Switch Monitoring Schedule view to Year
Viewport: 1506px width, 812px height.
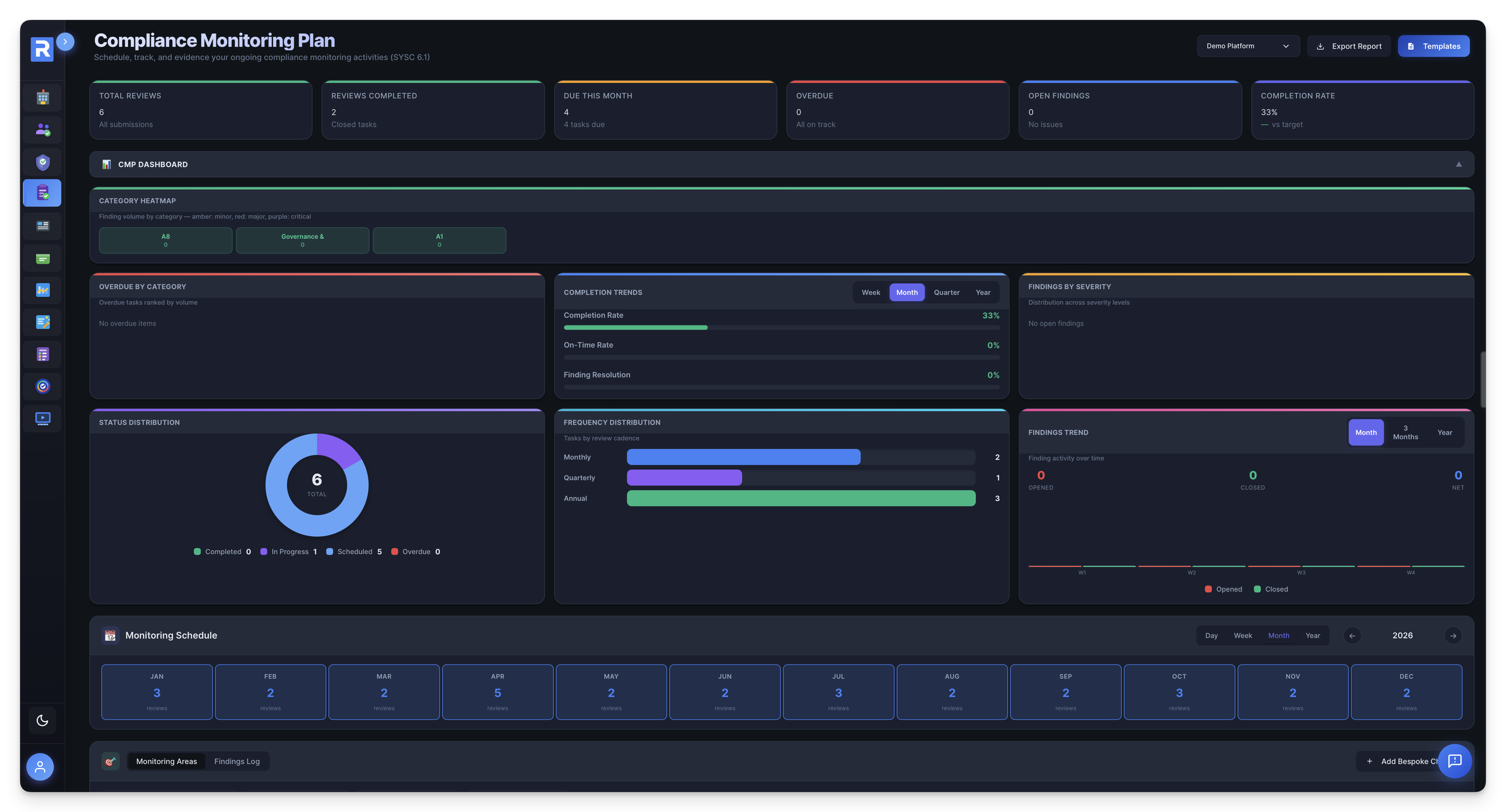click(1313, 636)
